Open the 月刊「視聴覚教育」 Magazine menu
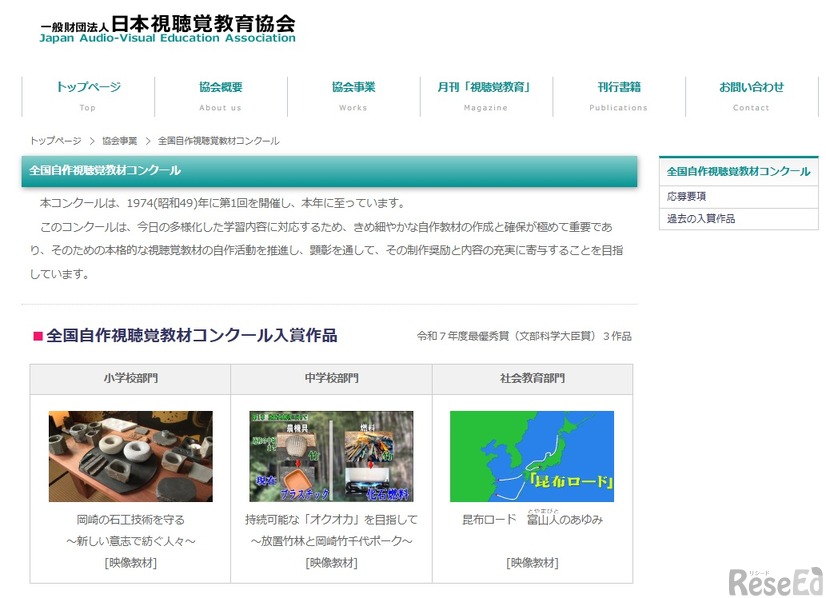 (x=486, y=96)
